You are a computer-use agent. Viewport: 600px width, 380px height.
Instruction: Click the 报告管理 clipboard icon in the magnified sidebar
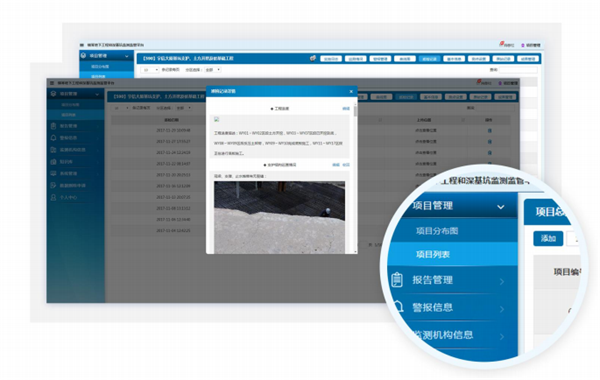coord(397,280)
